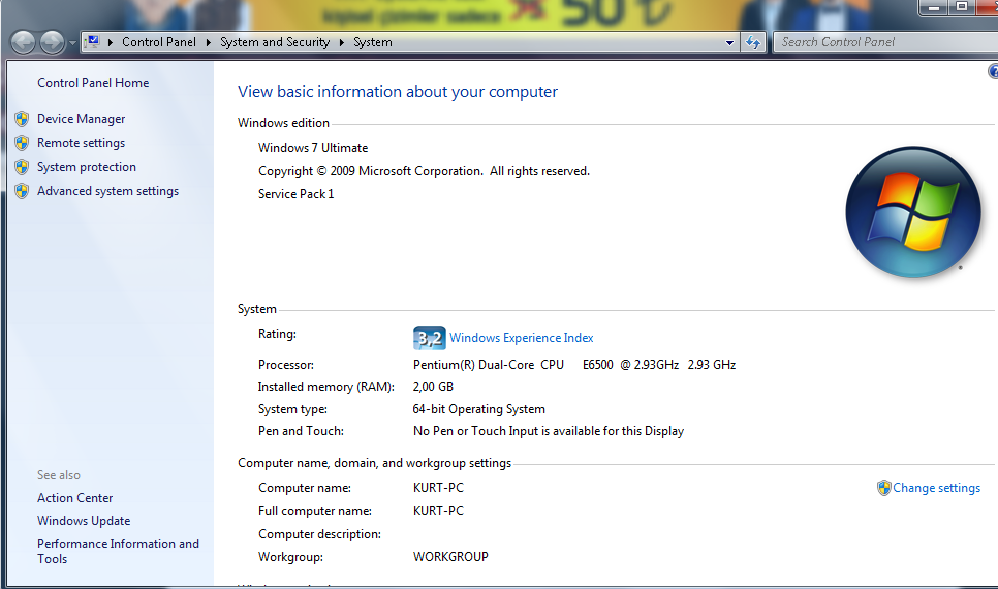Click the Windows logo image

(913, 213)
